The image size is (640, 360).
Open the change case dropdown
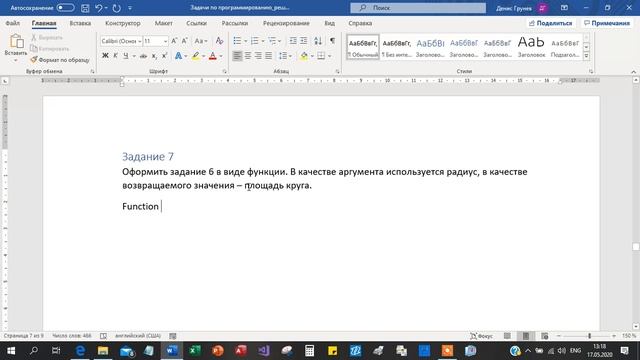(x=200, y=41)
